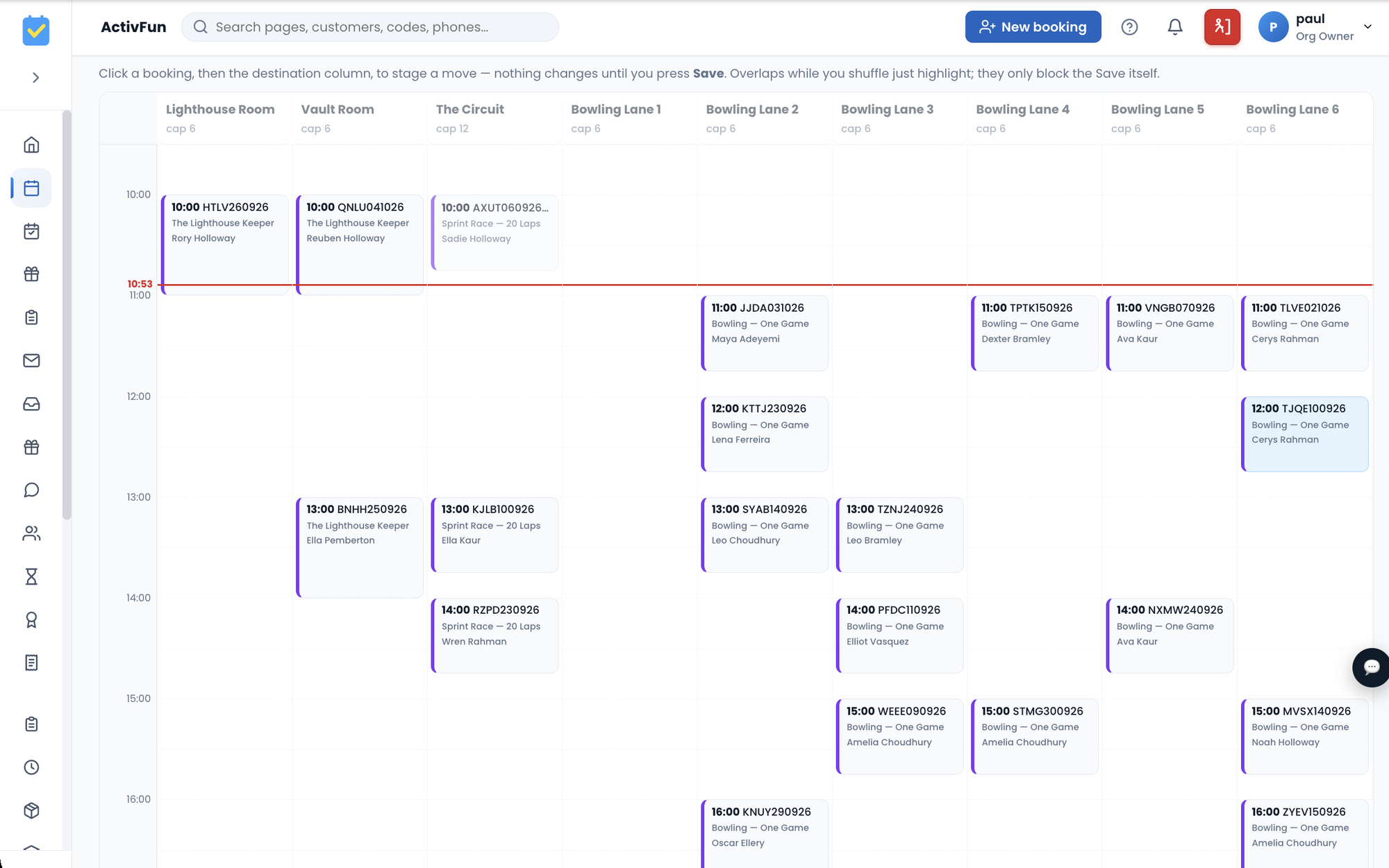Focus the search pages, customers field
1389x868 pixels.
(x=370, y=27)
